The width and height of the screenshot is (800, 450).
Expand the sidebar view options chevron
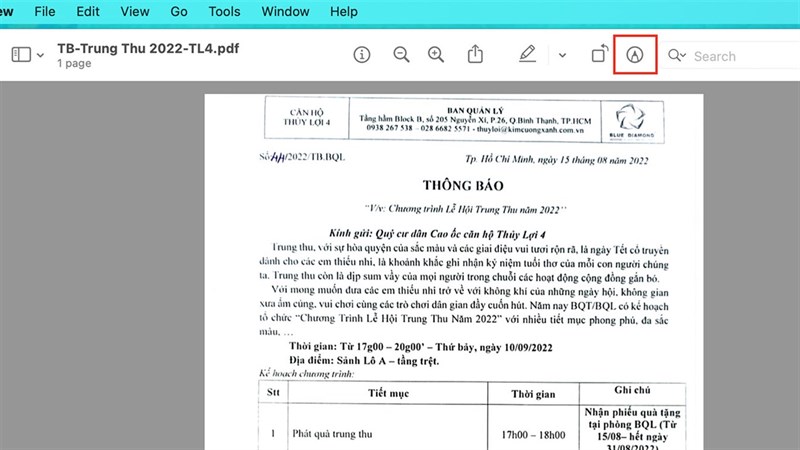click(40, 55)
